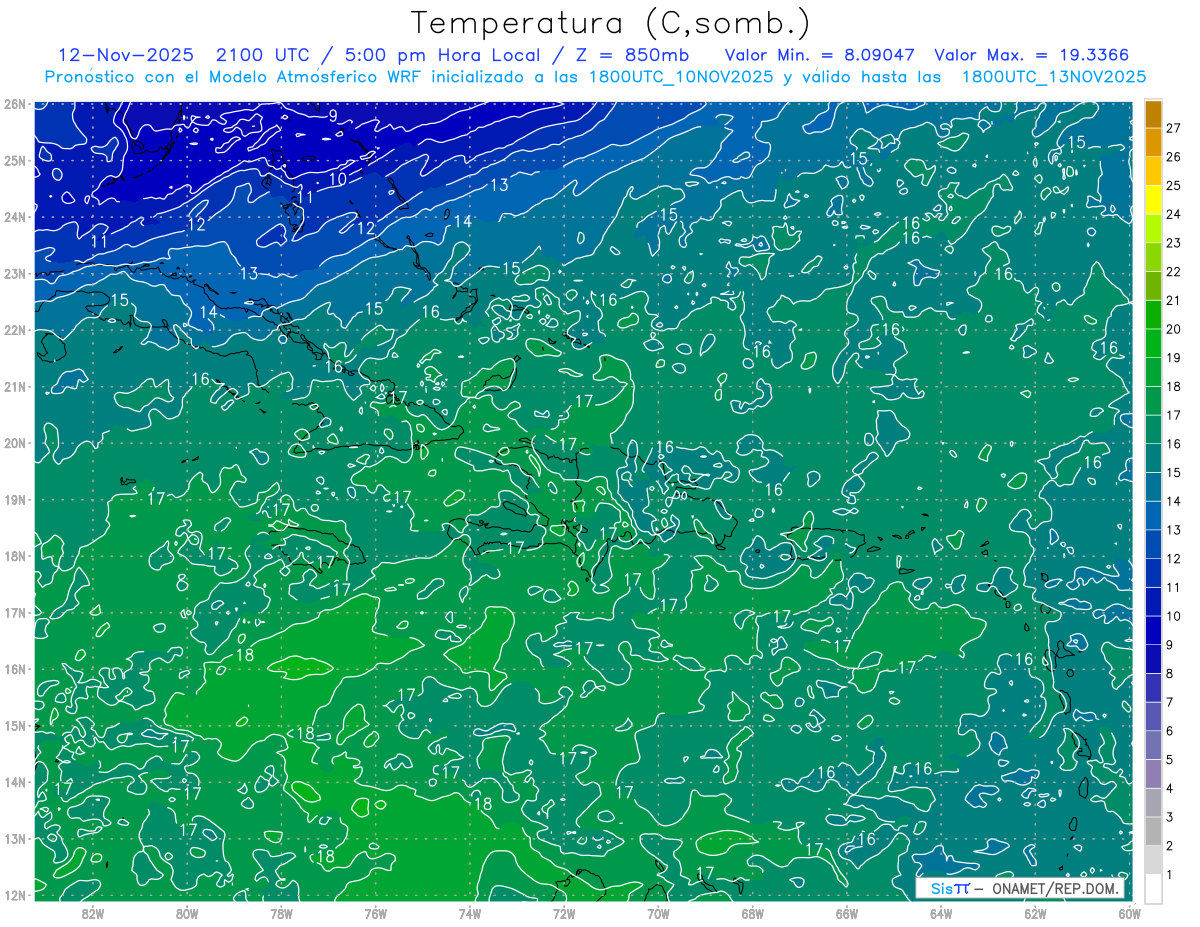1200x927 pixels.
Task: Click the '24' value on the color scale
Action: pyautogui.click(x=1173, y=214)
